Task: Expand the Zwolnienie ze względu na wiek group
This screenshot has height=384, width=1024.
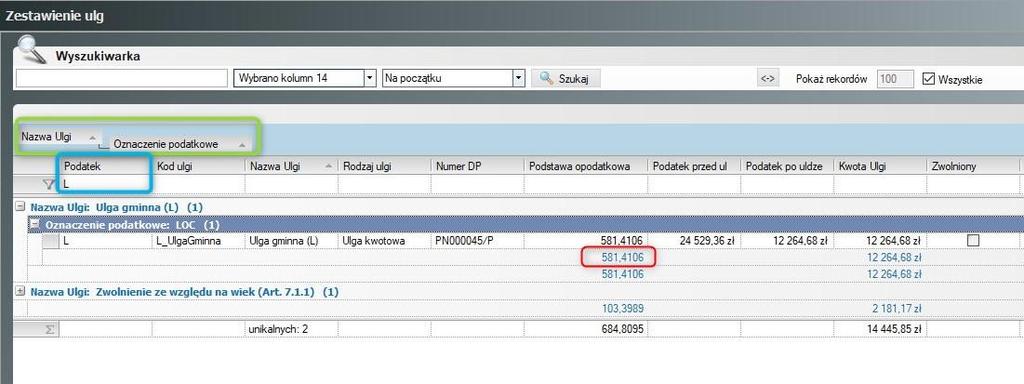Action: click(x=20, y=291)
